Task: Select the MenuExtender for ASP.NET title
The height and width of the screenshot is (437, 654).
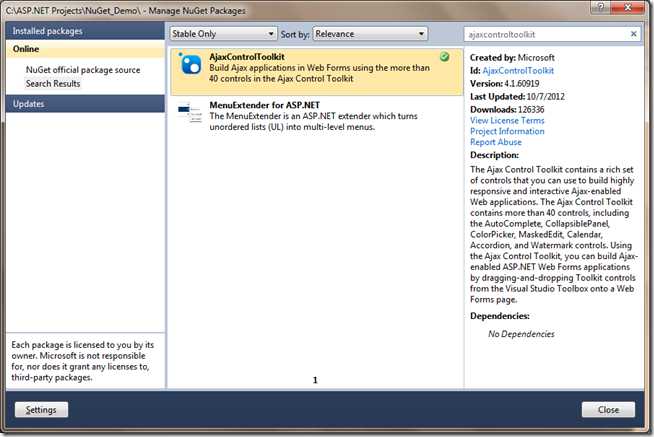Action: point(264,105)
